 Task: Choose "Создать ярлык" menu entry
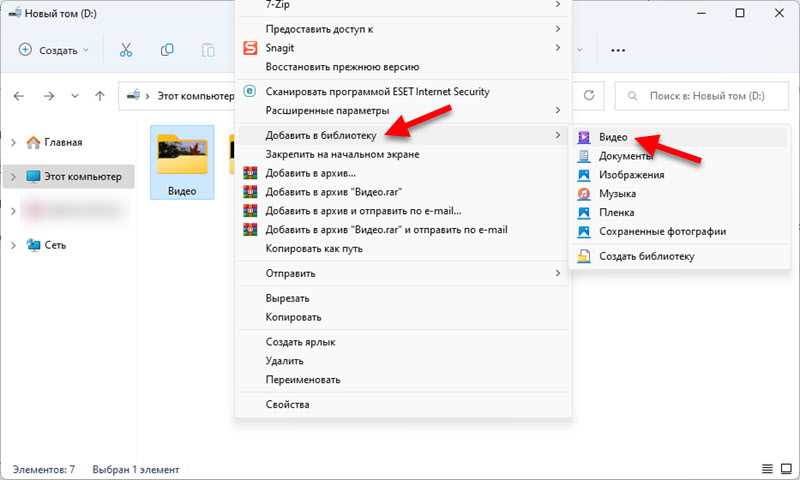tap(403, 342)
